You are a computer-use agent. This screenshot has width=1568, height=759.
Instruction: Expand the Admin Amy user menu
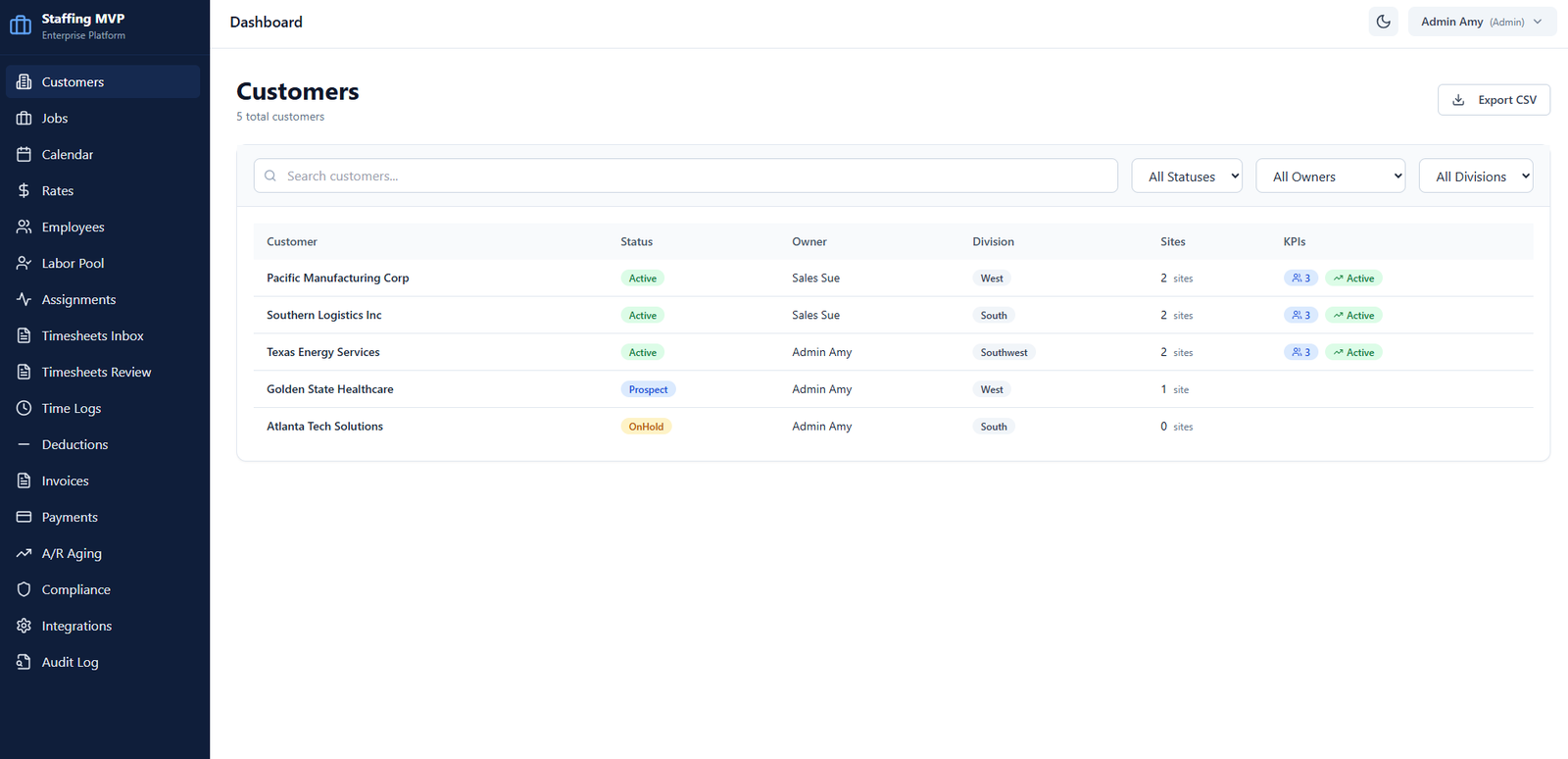[1482, 22]
